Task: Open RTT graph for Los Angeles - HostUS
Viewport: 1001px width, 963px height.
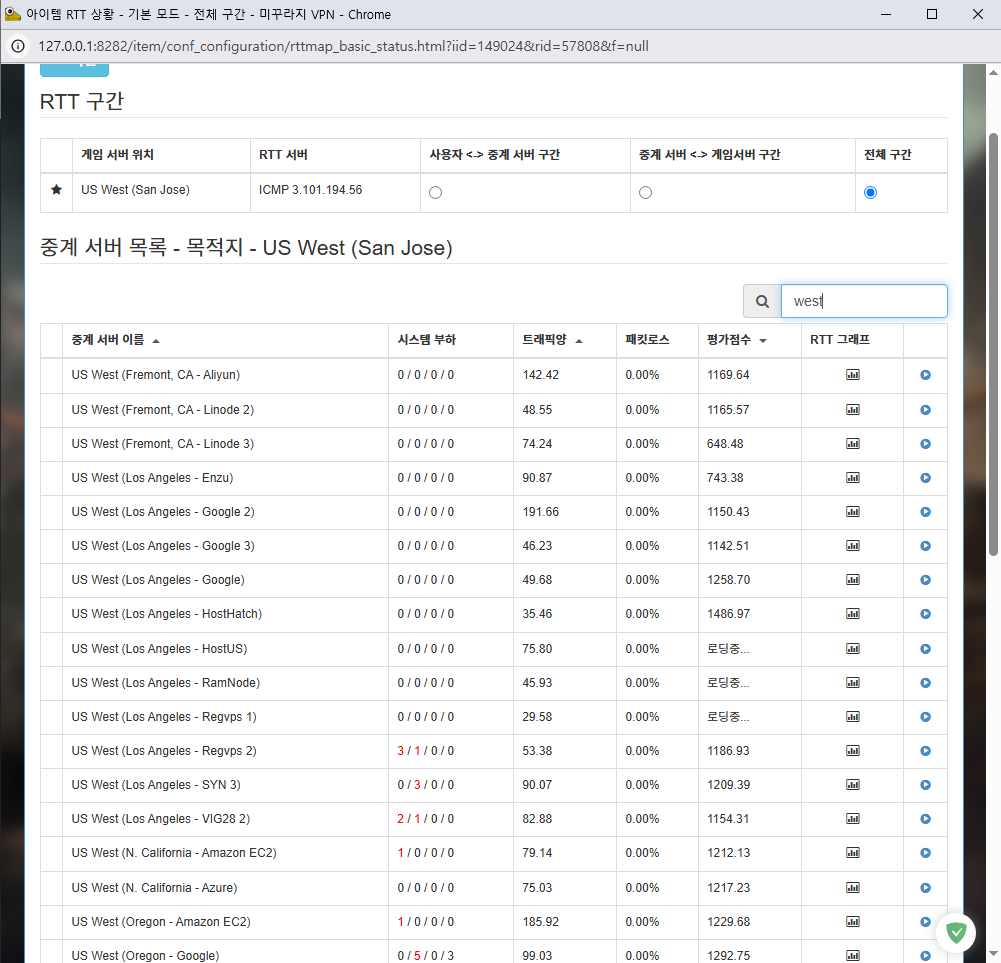Action: click(x=852, y=649)
